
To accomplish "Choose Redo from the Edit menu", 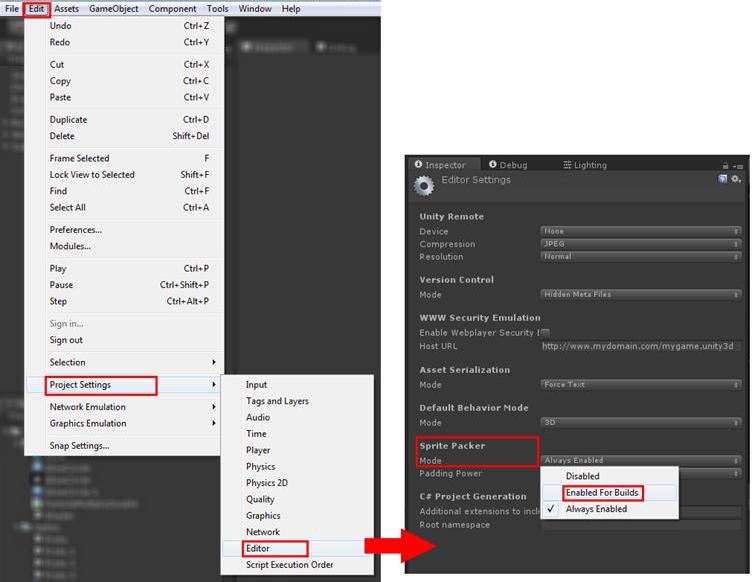I will (125, 42).
